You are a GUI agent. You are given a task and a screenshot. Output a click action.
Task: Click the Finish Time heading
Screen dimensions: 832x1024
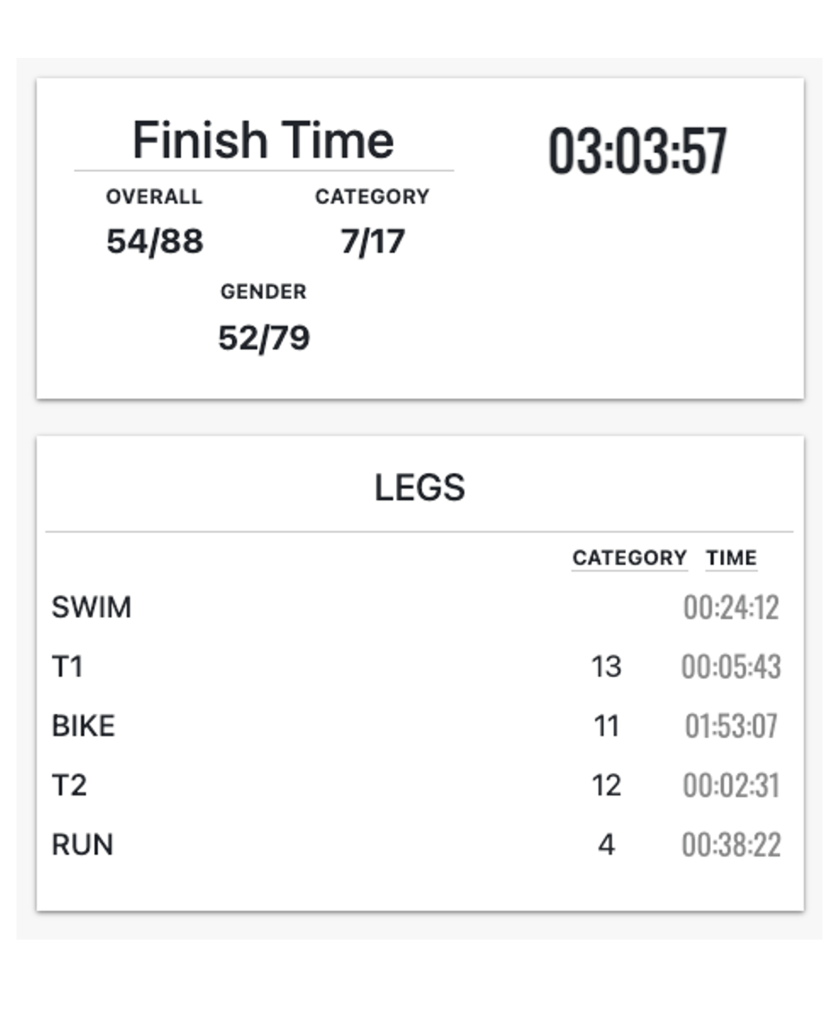tap(263, 140)
